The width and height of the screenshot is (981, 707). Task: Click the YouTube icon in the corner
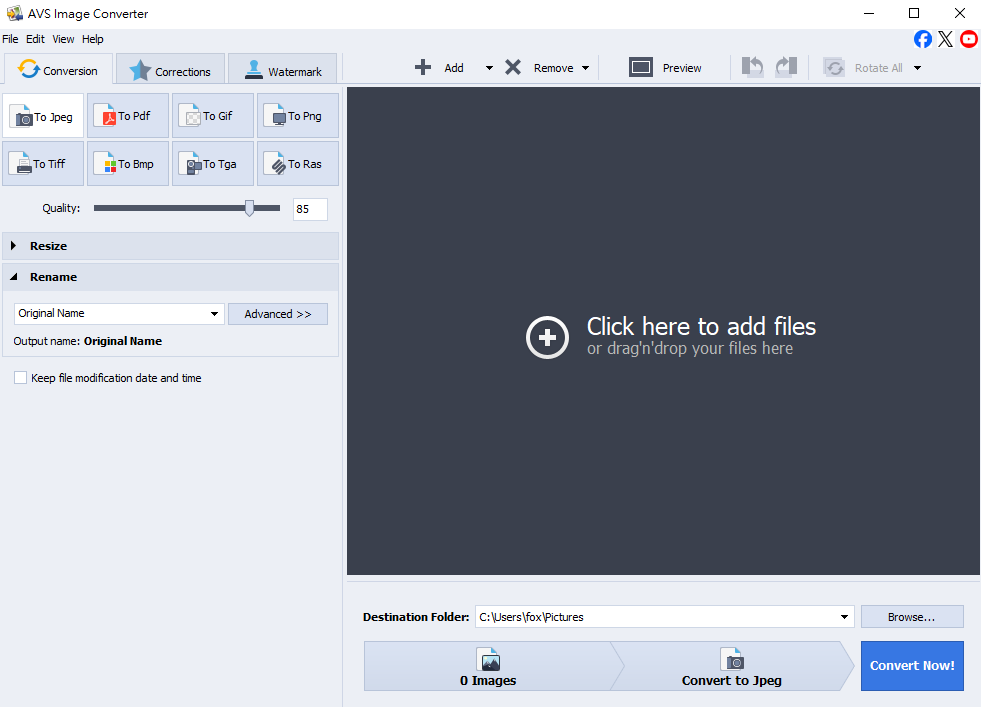tap(968, 39)
